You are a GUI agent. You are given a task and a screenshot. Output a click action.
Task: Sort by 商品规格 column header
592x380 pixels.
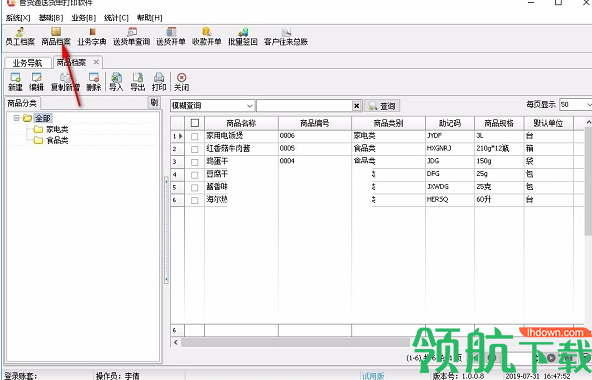(x=499, y=123)
